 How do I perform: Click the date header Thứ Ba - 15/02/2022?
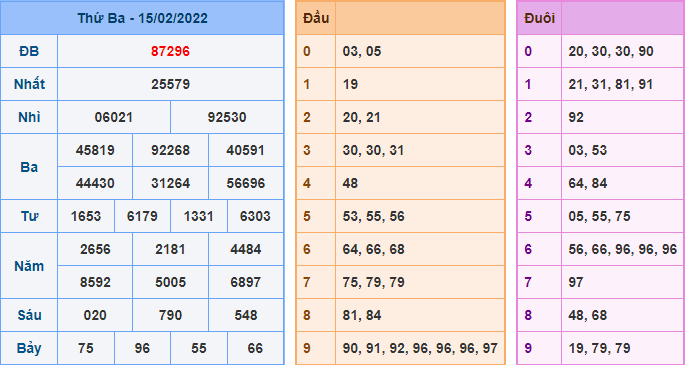(142, 18)
